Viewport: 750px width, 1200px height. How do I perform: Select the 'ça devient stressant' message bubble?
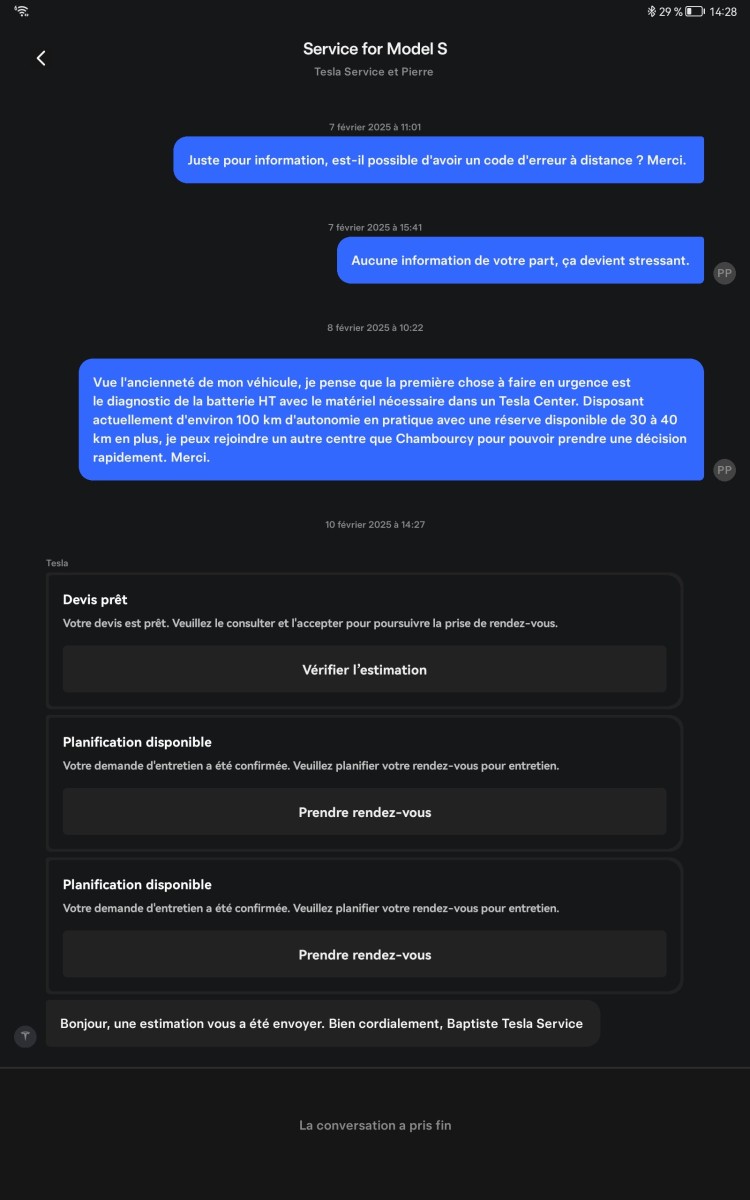pos(520,260)
